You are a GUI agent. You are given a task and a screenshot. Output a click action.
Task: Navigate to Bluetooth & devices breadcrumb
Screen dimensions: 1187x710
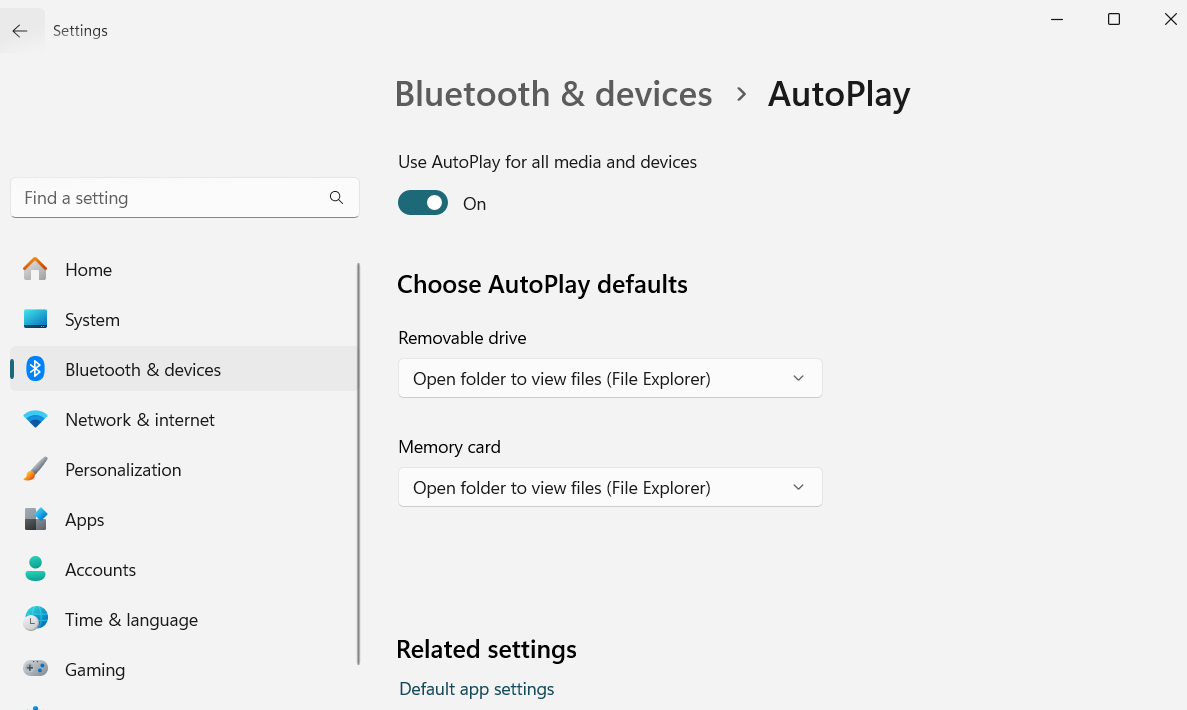[553, 94]
